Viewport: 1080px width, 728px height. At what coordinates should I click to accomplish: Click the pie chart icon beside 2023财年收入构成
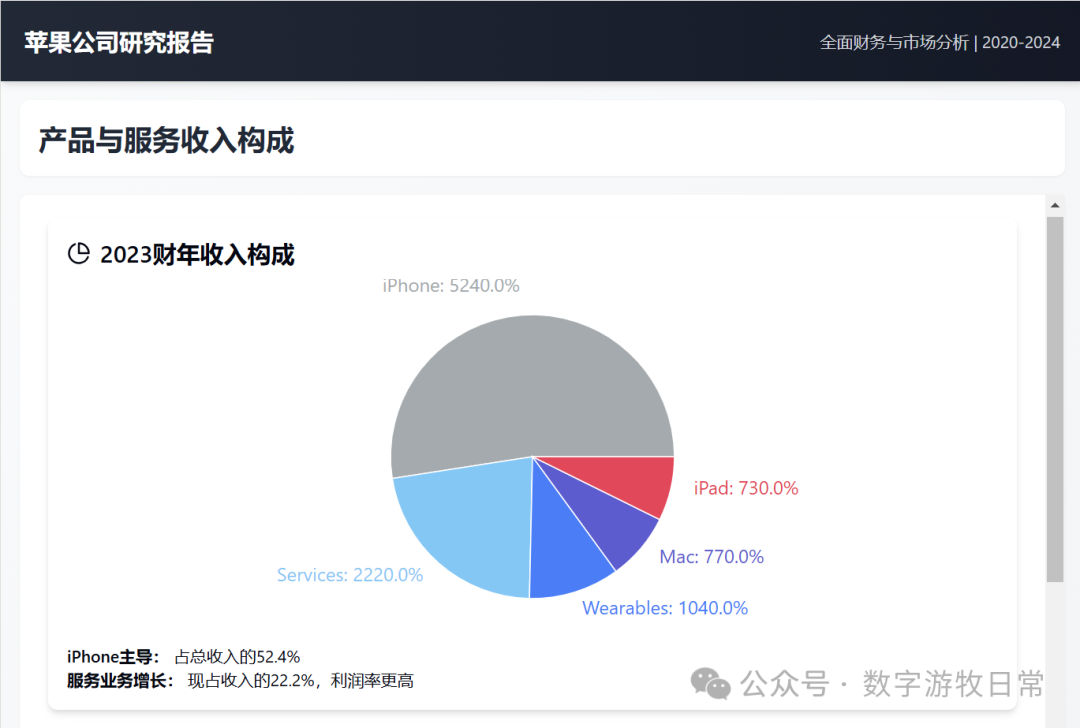(x=78, y=254)
